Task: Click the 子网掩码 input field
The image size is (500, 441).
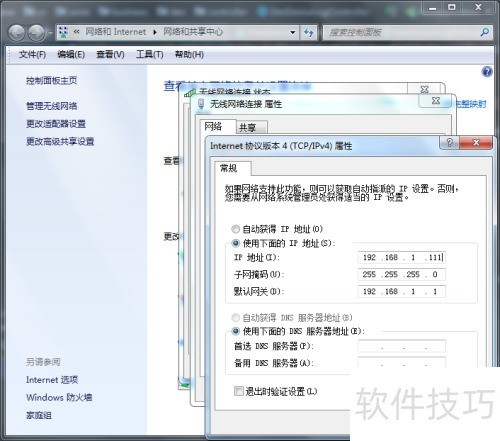Action: click(402, 274)
